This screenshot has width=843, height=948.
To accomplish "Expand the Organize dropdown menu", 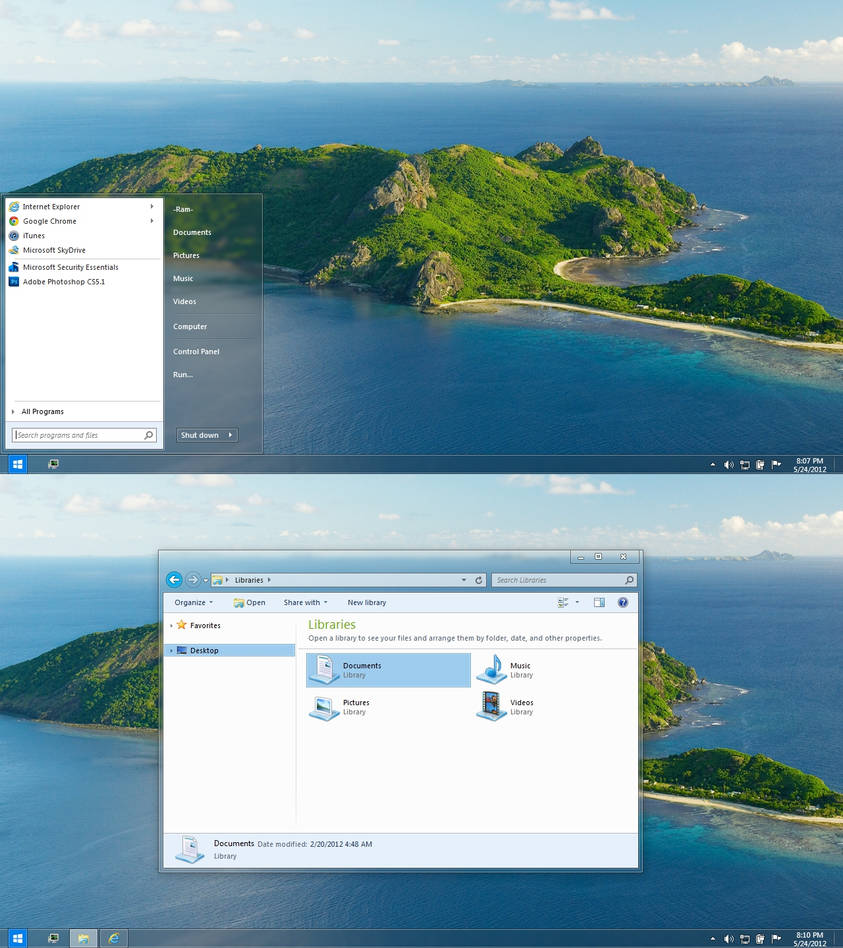I will 194,602.
